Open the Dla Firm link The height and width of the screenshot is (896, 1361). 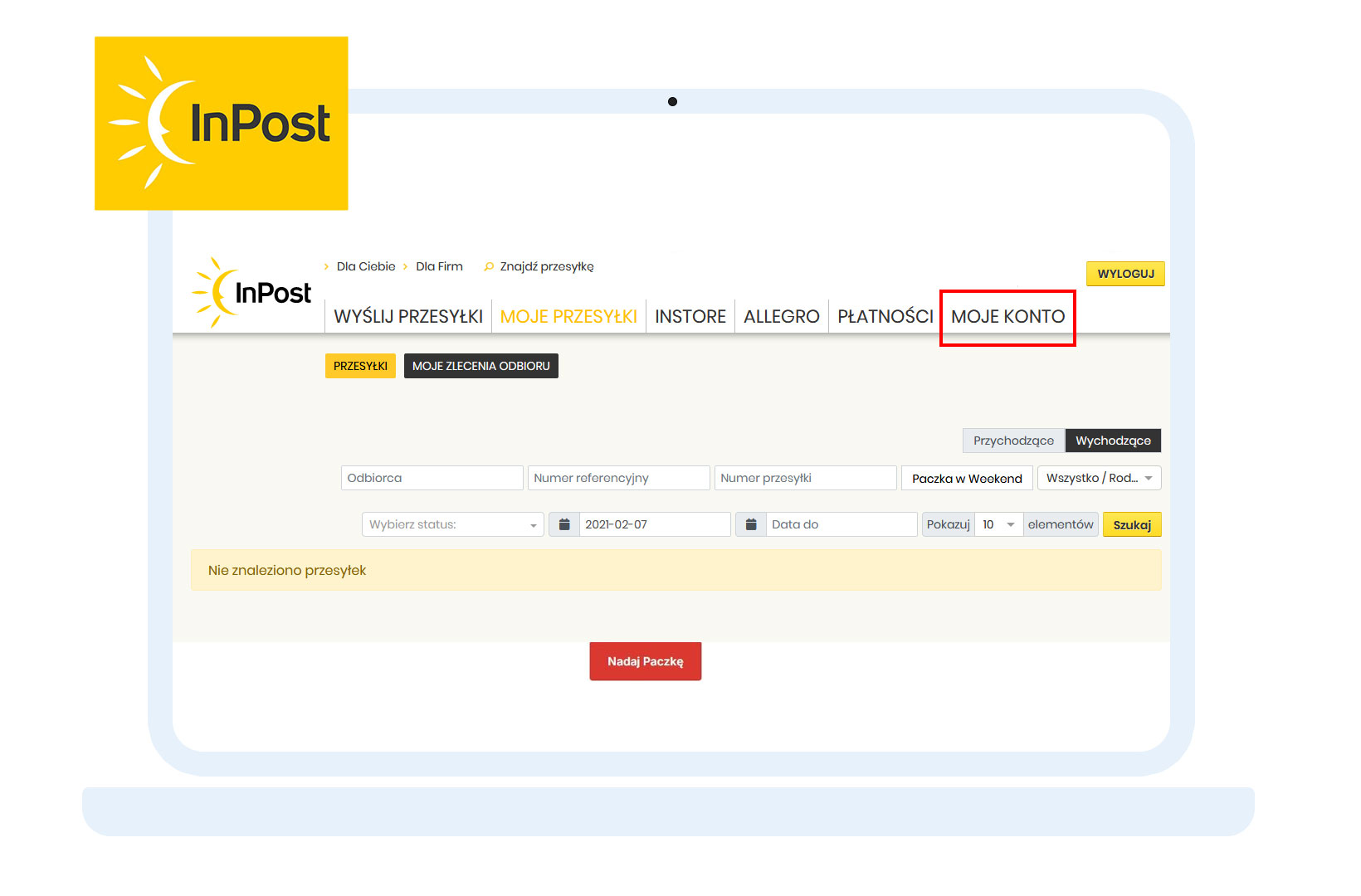coord(439,266)
